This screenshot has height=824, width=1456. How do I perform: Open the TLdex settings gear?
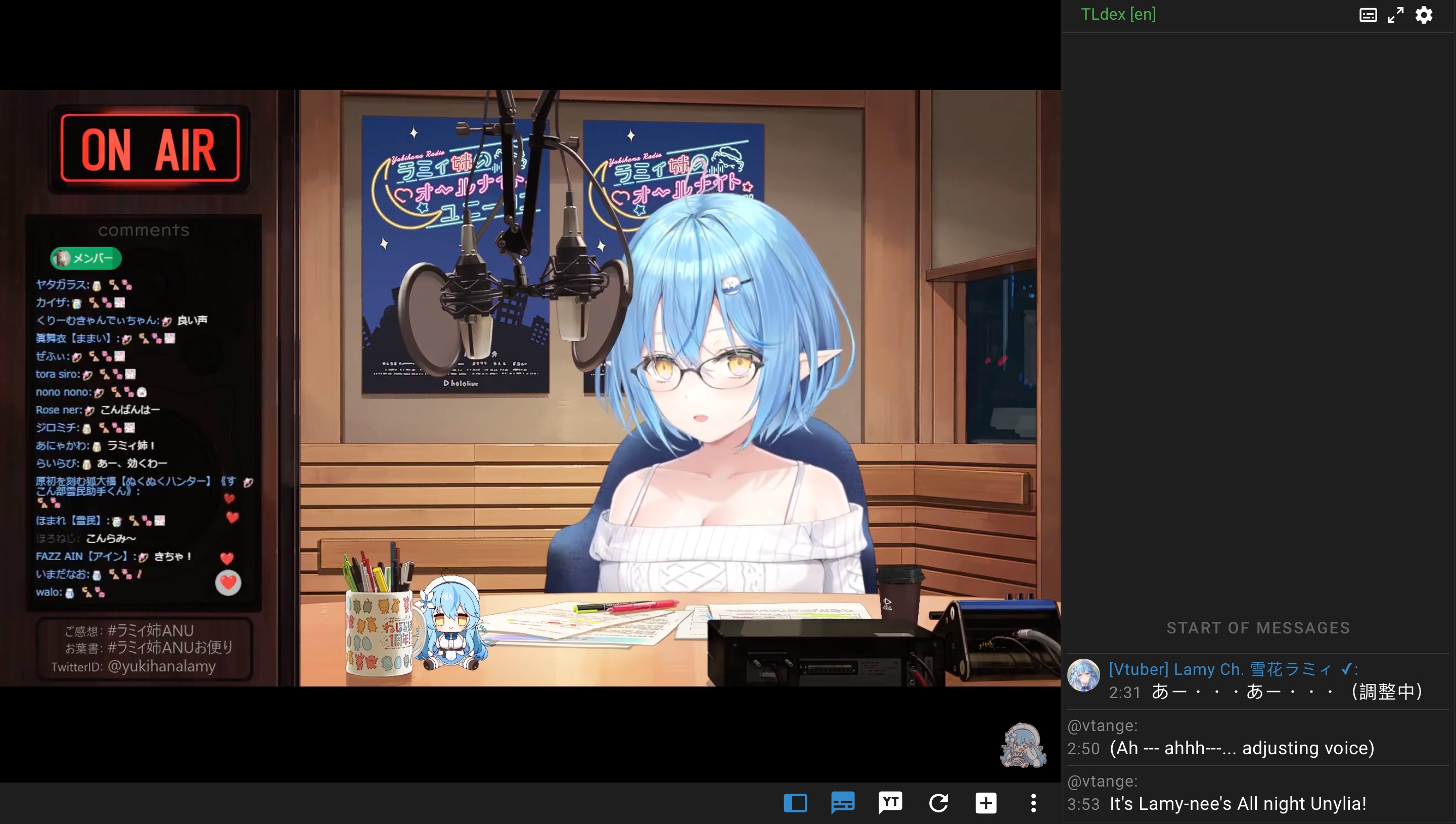[x=1424, y=15]
